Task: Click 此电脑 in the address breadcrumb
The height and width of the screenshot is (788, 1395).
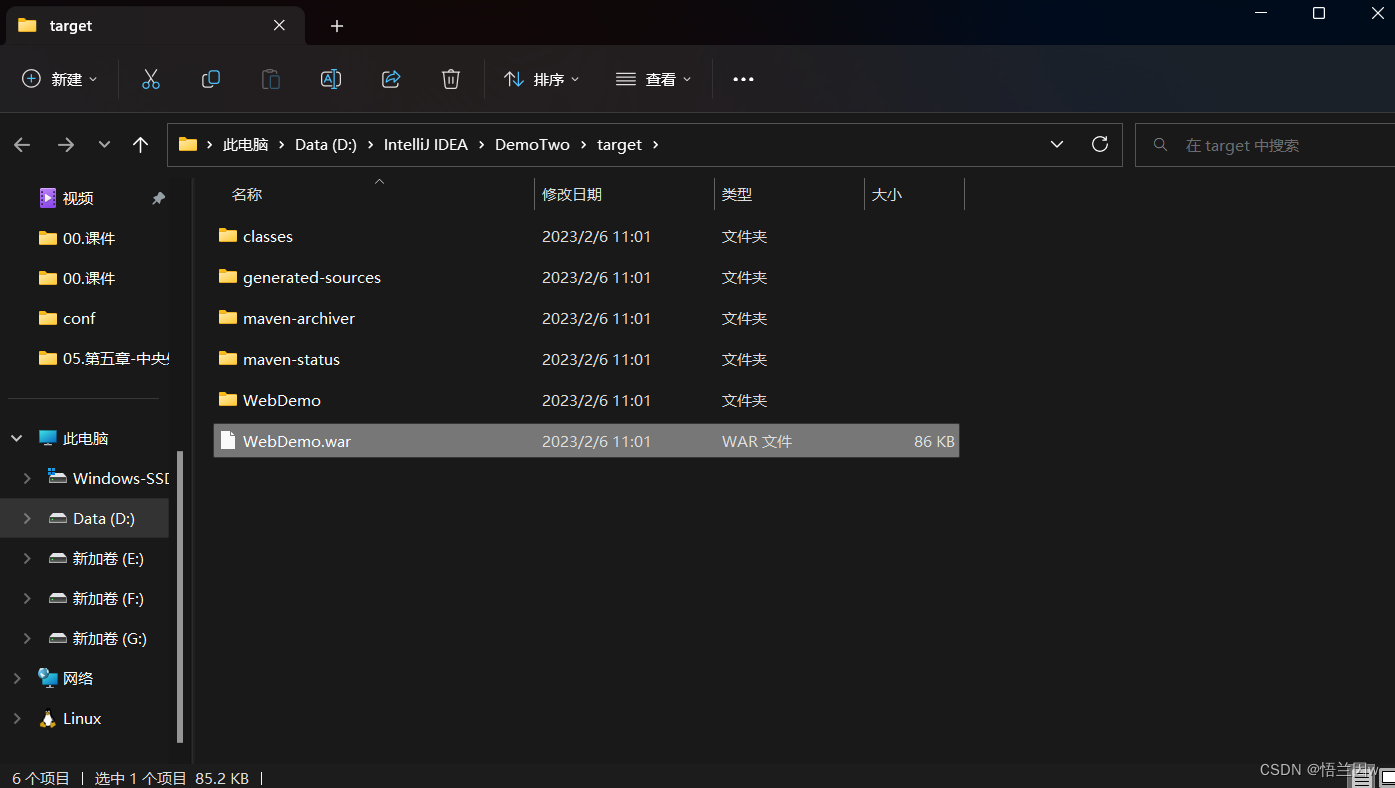Action: pyautogui.click(x=246, y=145)
